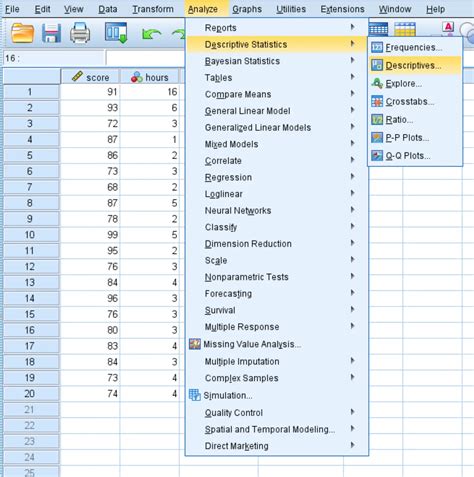Expand the General Linear Model arrow
This screenshot has height=477, width=474.
pos(352,110)
